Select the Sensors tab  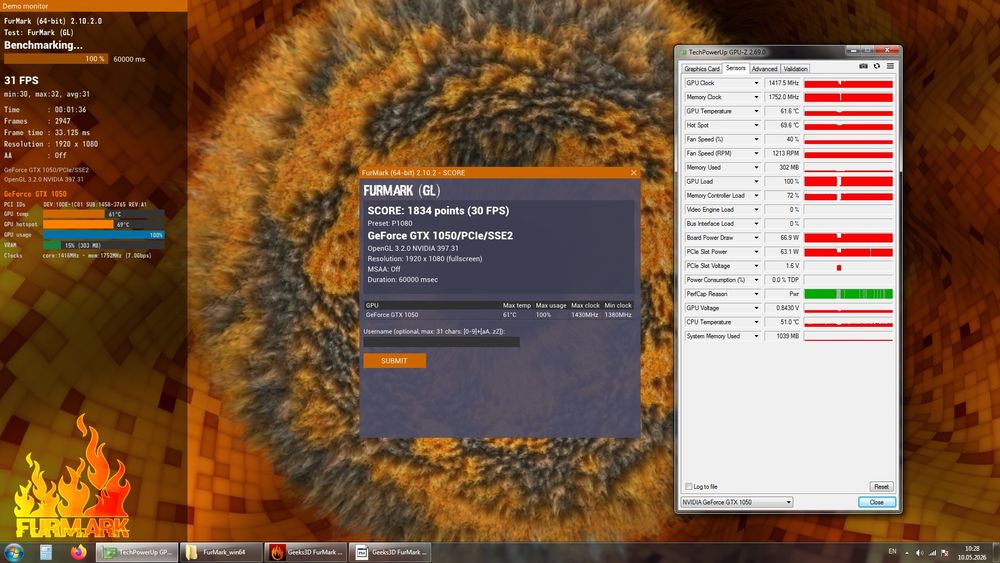[x=735, y=68]
